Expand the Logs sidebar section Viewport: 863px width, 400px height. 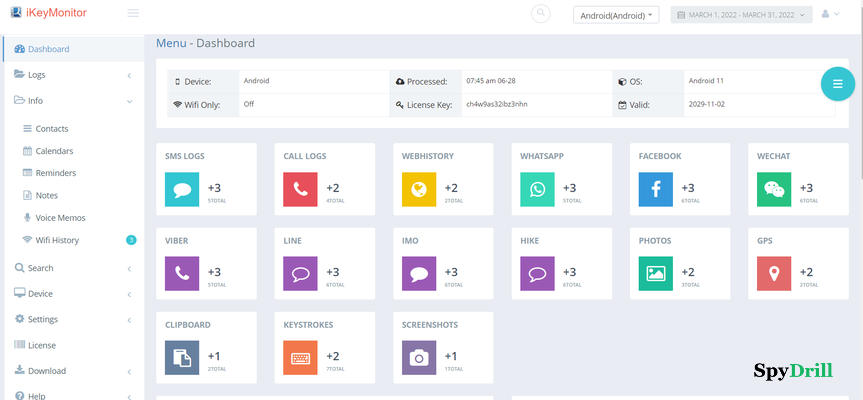pos(72,75)
